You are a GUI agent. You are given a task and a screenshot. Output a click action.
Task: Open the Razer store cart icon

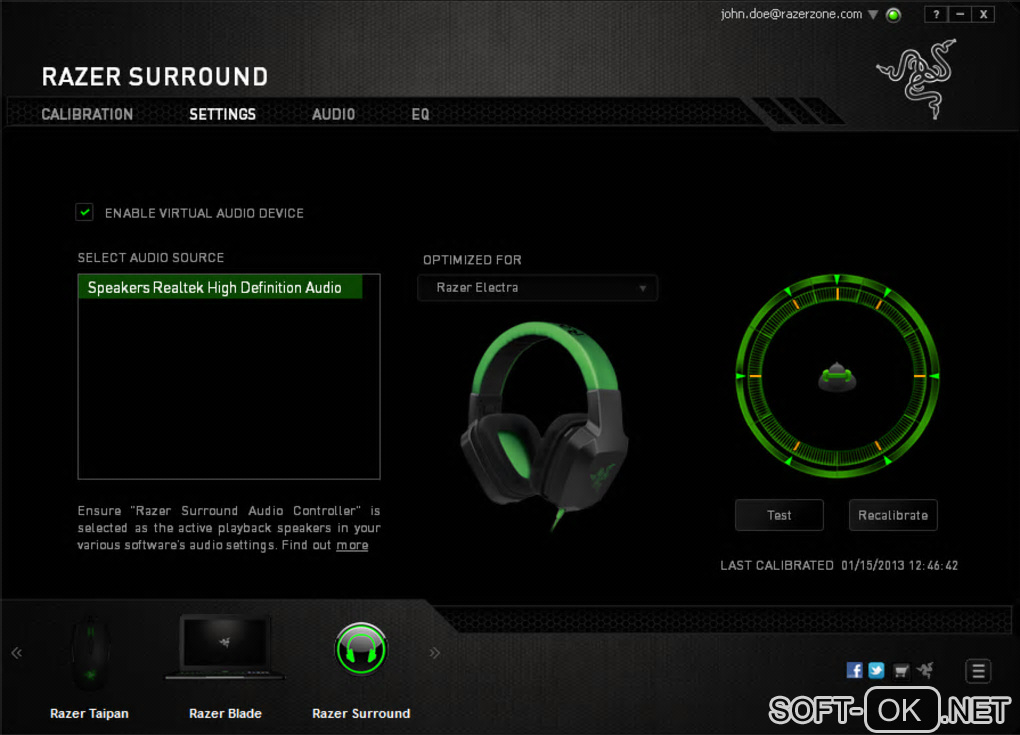(900, 671)
